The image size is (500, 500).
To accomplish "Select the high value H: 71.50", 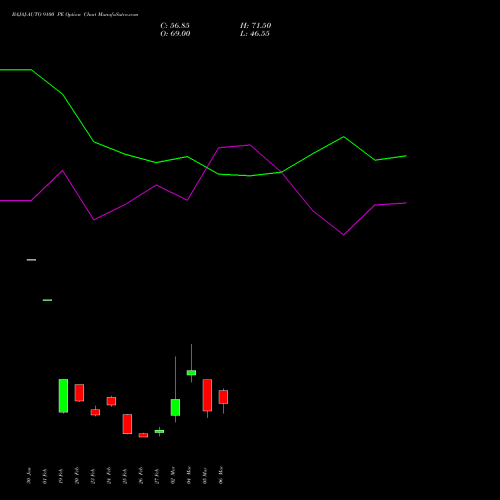I will pyautogui.click(x=256, y=26).
